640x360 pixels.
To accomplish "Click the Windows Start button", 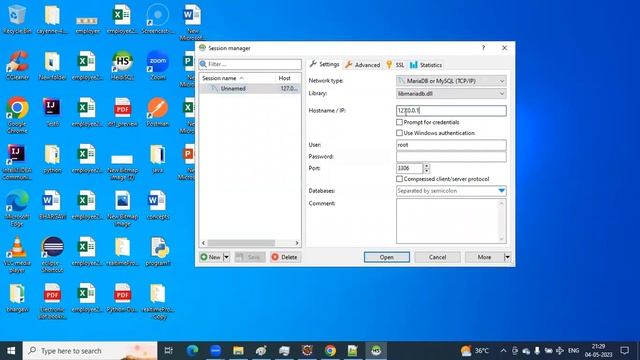I will (11, 351).
